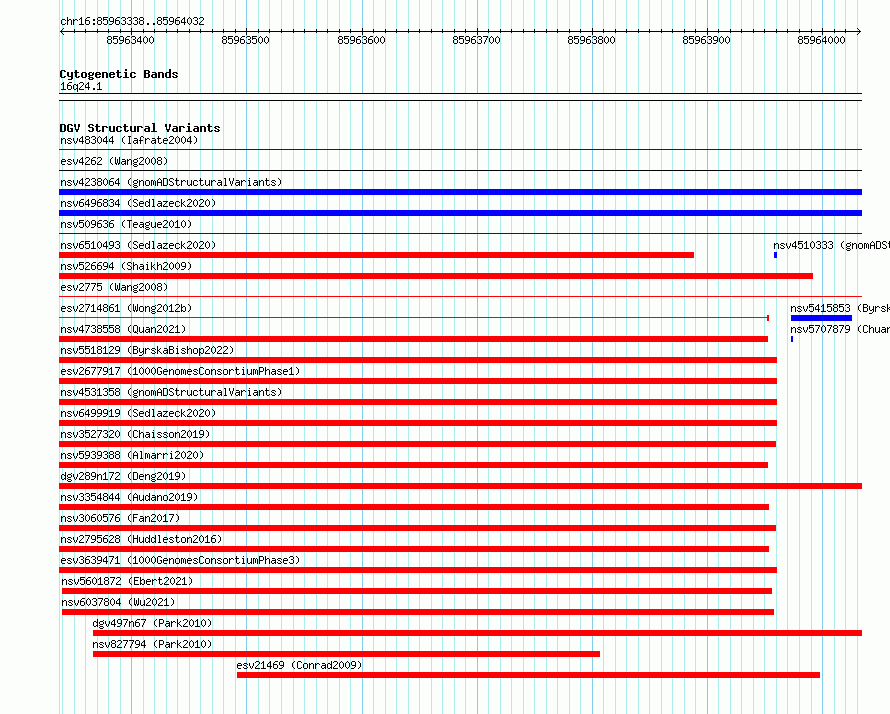Click the nsv827794 (Park2010) red bar
The height and width of the screenshot is (714, 890).
(346, 654)
